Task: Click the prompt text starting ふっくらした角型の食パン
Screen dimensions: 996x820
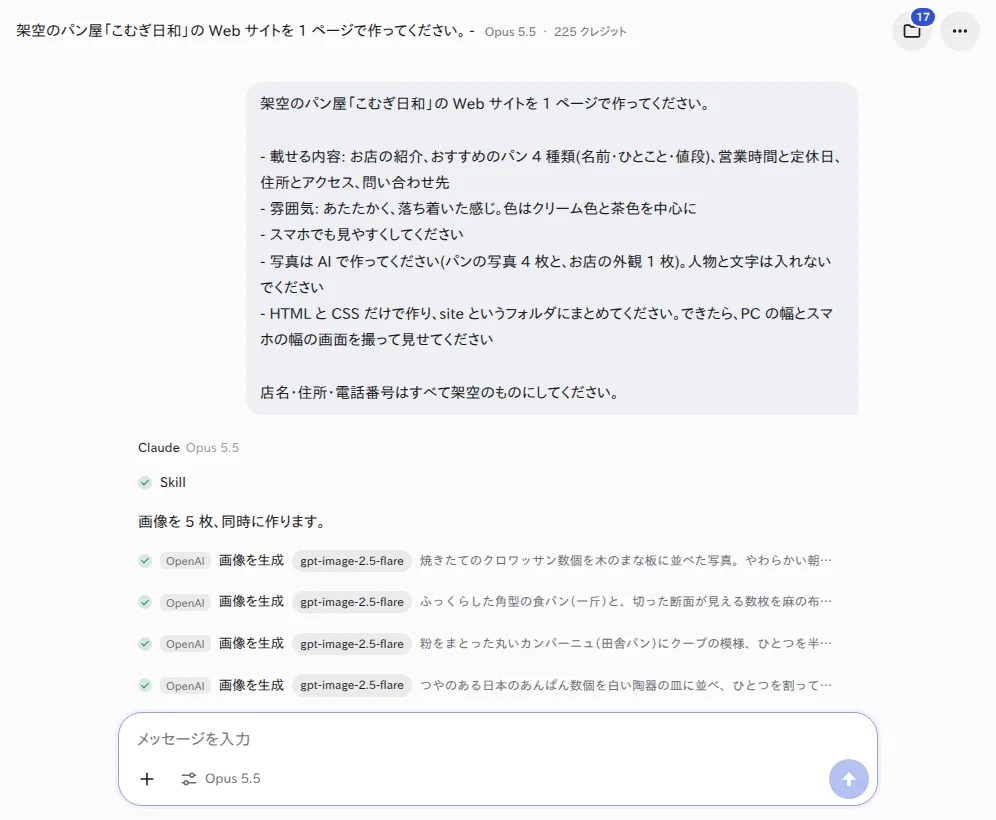Action: click(x=626, y=602)
